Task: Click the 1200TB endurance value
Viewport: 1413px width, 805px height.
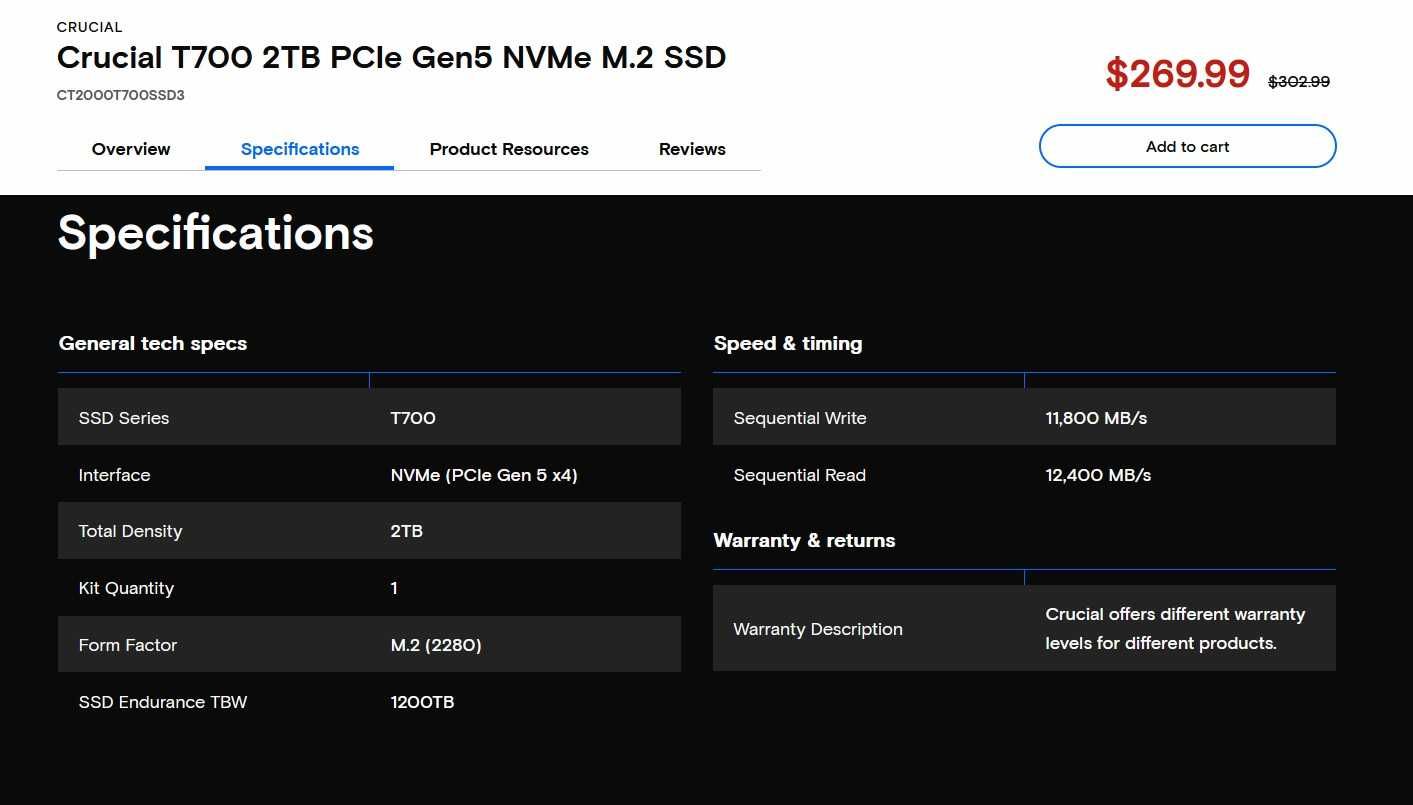Action: click(x=422, y=702)
